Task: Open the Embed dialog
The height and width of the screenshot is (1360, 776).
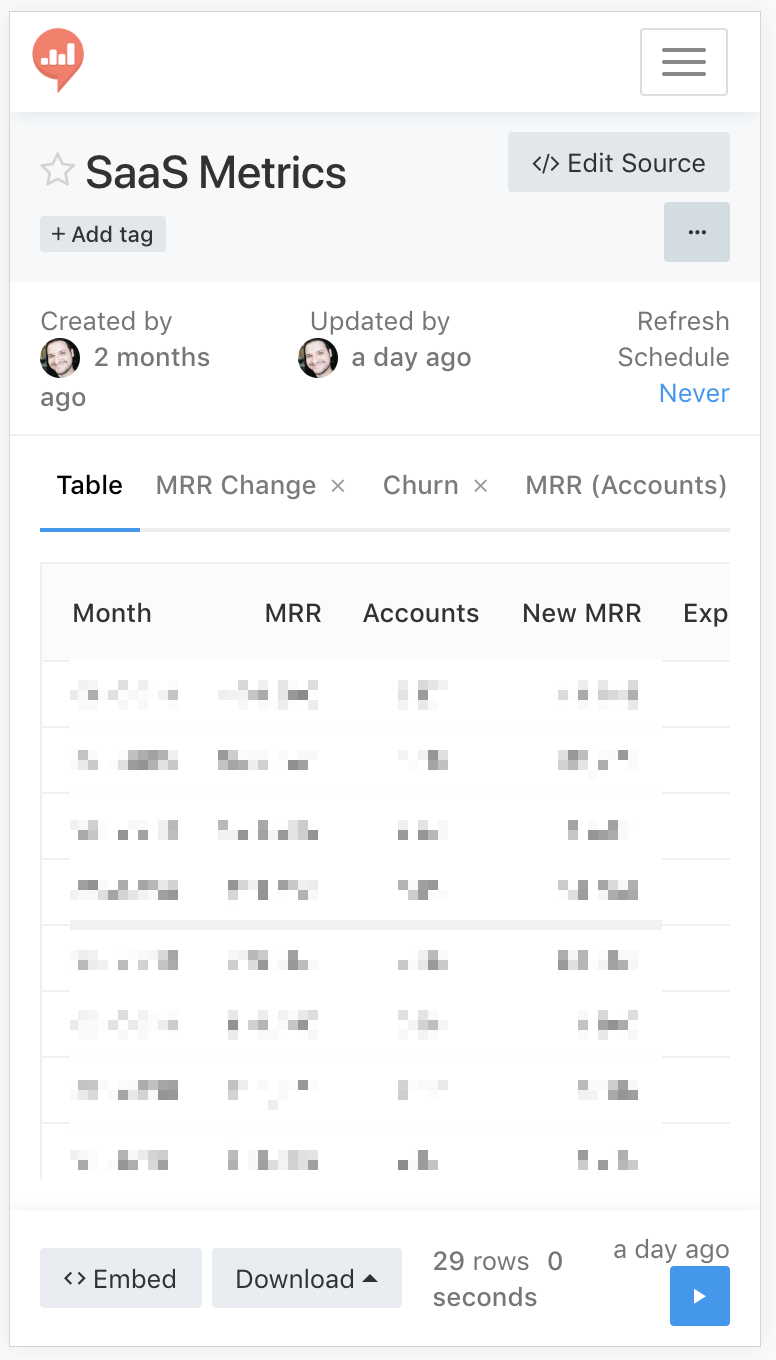Action: pos(120,1278)
